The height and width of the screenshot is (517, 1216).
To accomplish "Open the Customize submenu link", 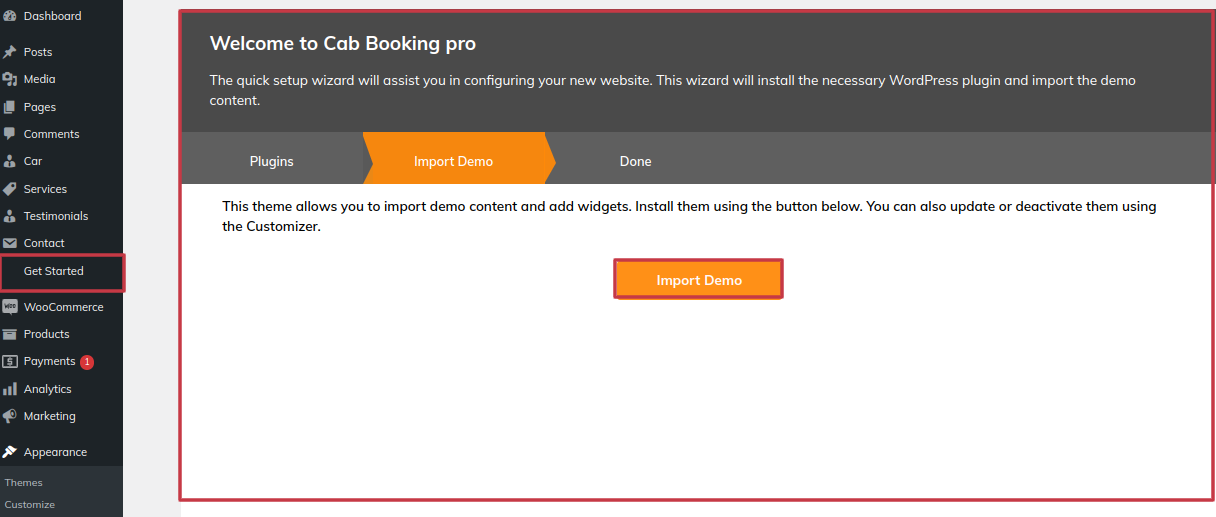I will pyautogui.click(x=30, y=504).
